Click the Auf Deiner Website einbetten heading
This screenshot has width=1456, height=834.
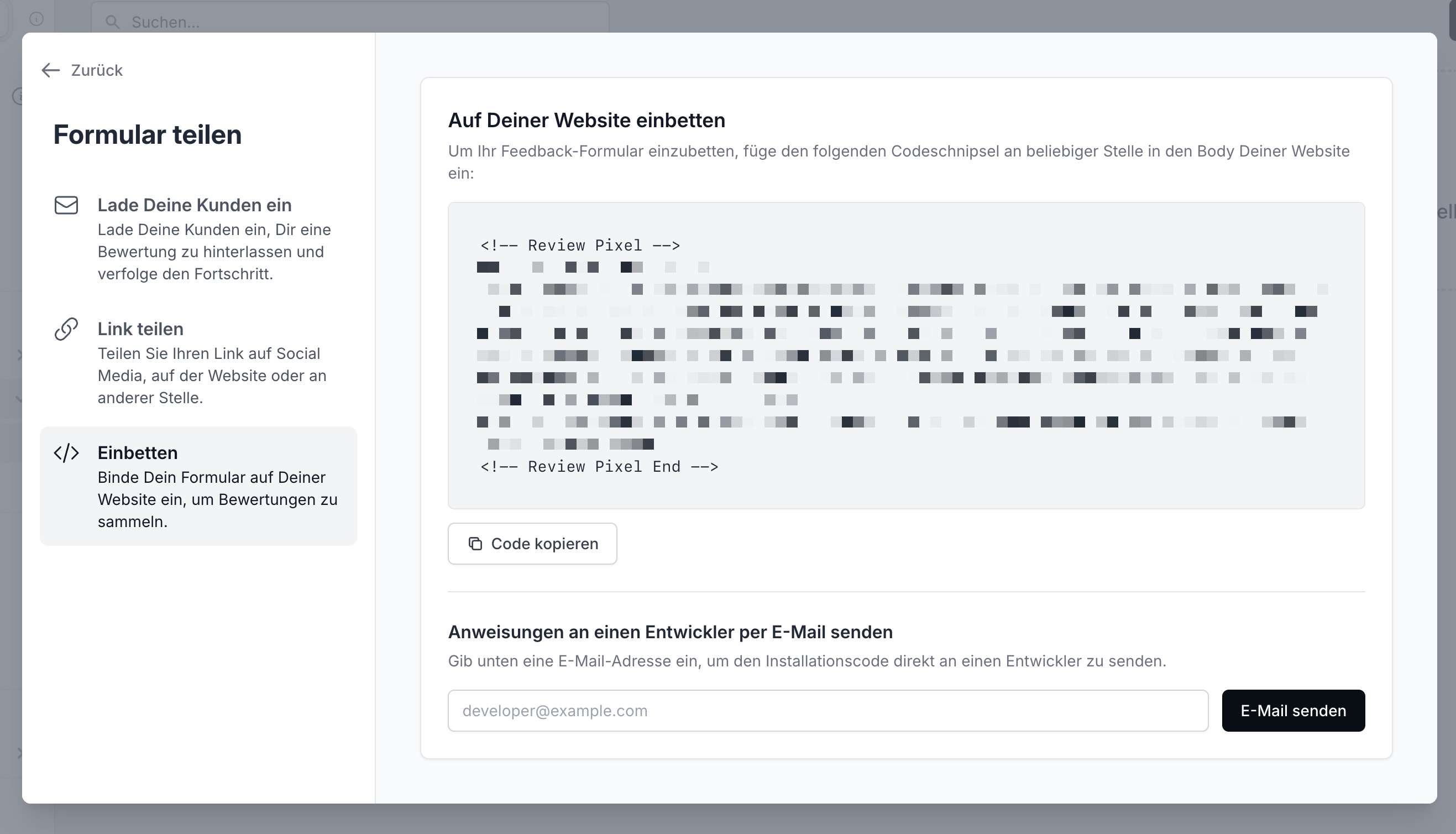[586, 121]
